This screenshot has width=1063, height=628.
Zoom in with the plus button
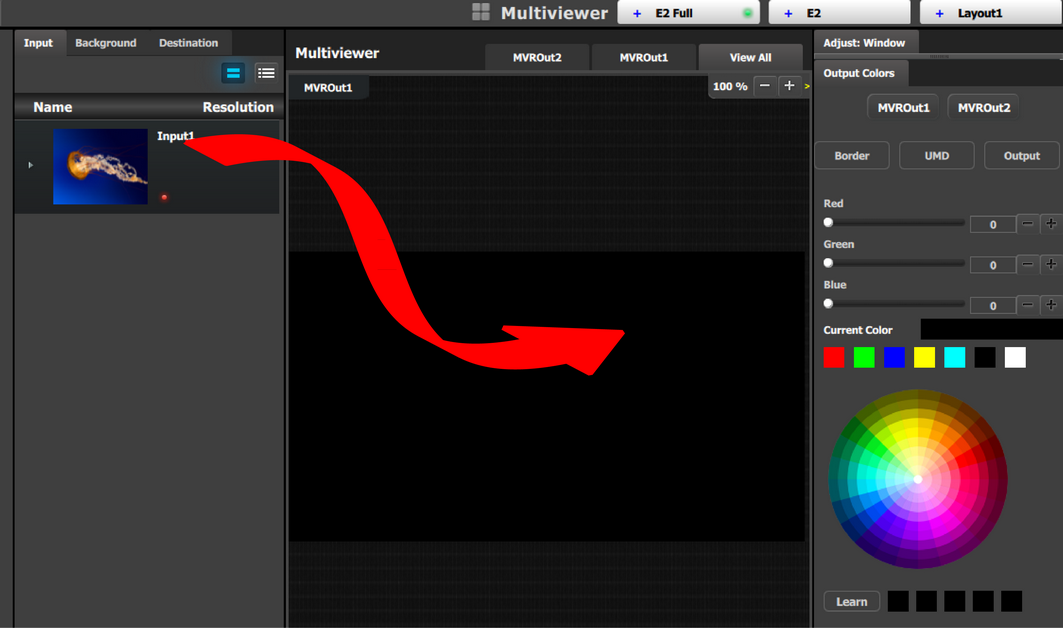789,86
